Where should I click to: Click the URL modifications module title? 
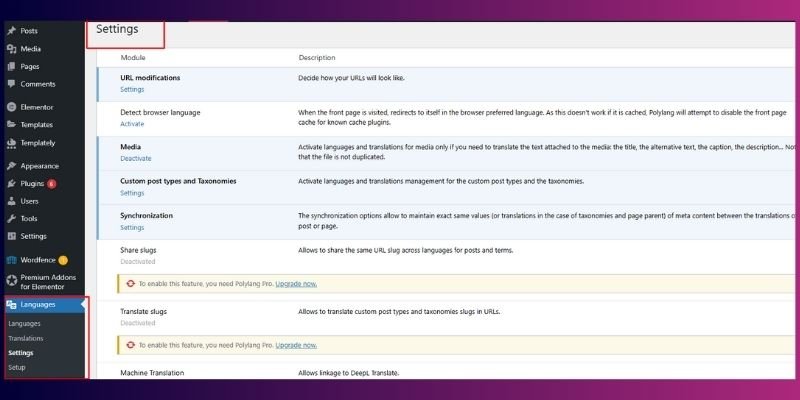pyautogui.click(x=150, y=78)
